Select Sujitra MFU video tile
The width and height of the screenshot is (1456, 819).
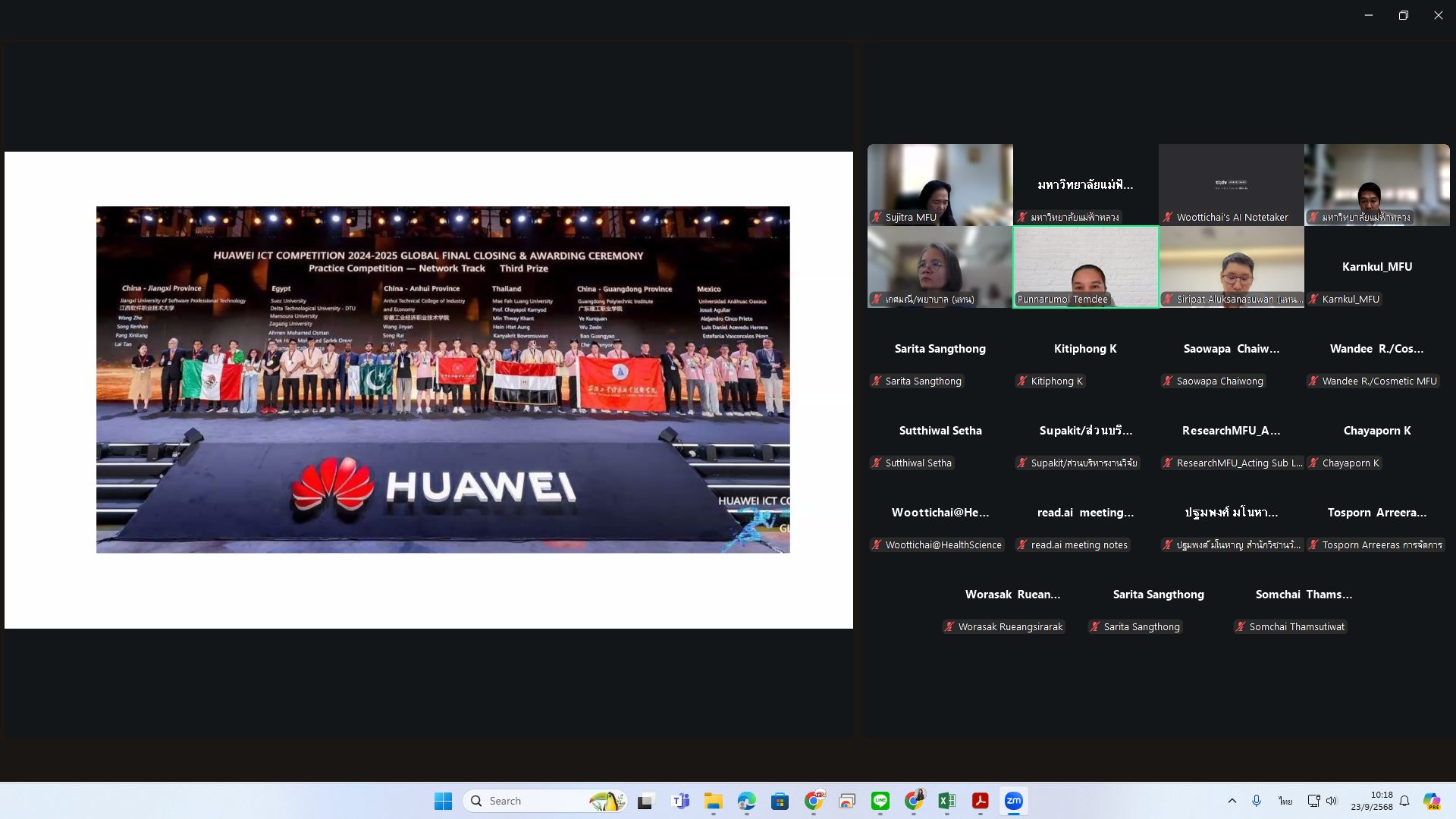[x=940, y=184]
